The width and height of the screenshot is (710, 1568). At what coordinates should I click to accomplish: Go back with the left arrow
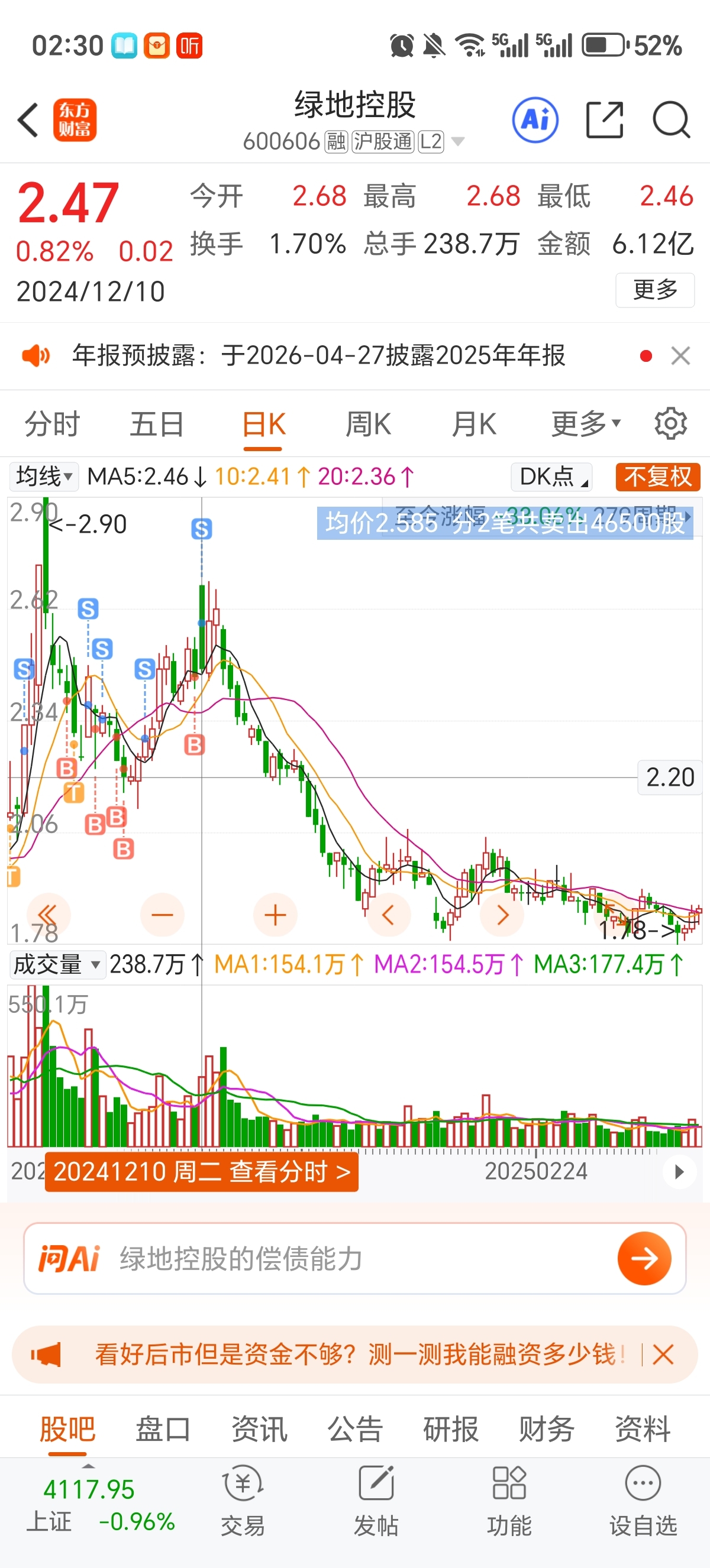[x=28, y=120]
